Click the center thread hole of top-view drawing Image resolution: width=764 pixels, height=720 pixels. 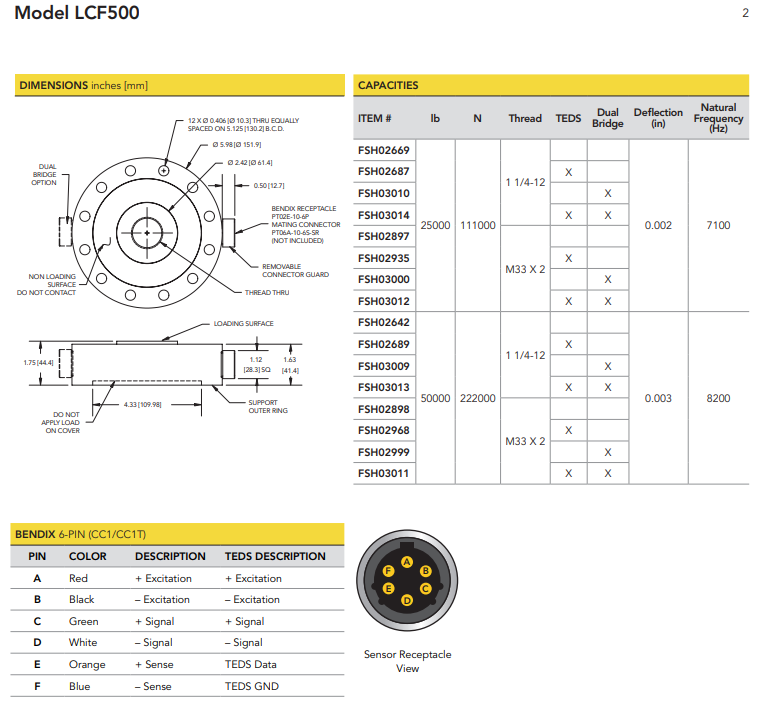[x=147, y=233]
